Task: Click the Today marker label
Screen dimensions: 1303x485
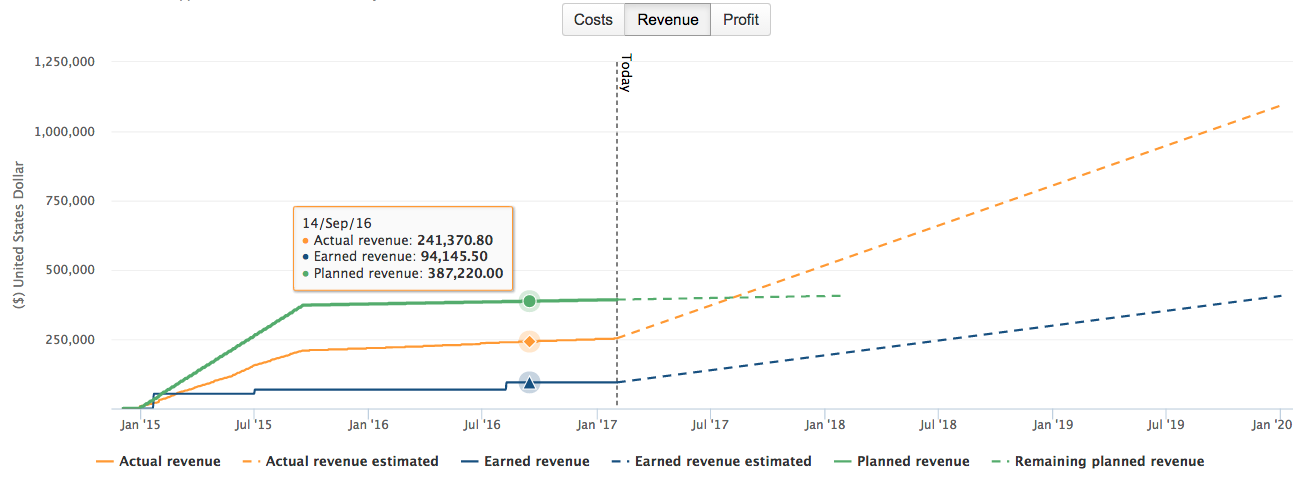Action: [x=625, y=73]
